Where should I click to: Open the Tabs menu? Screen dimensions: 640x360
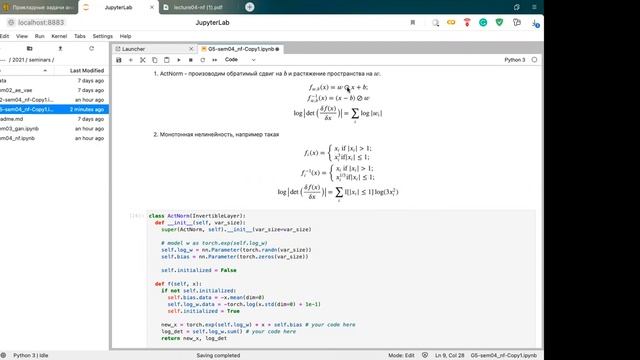click(80, 36)
